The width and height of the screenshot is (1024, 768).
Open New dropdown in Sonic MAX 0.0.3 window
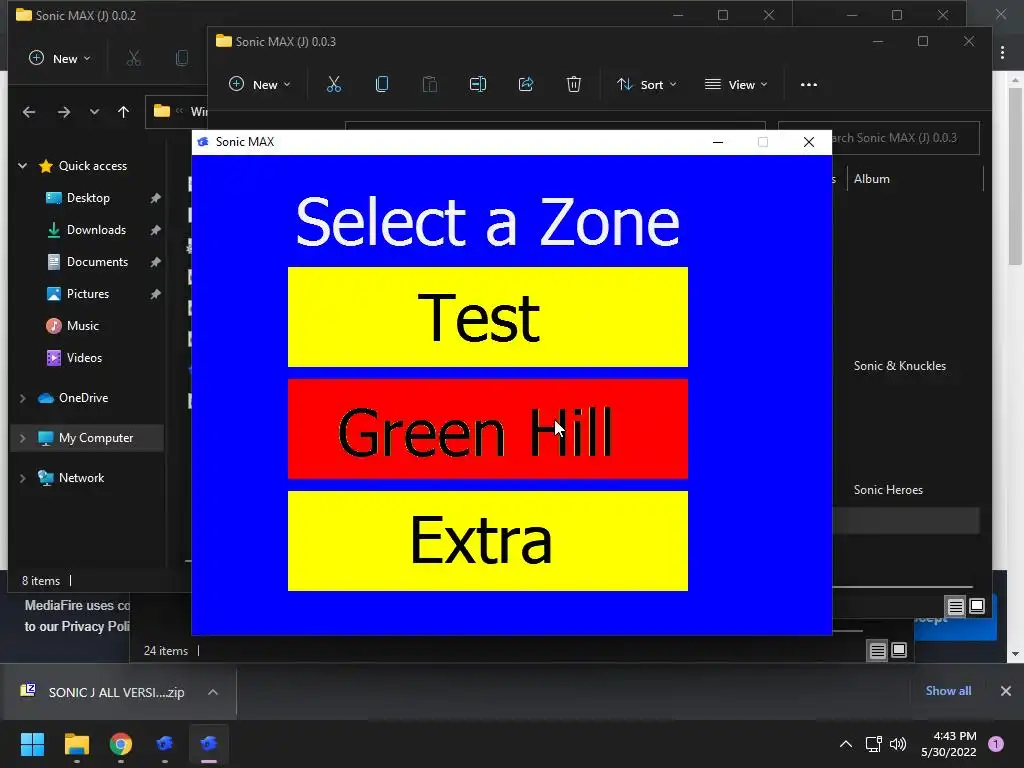pyautogui.click(x=260, y=84)
